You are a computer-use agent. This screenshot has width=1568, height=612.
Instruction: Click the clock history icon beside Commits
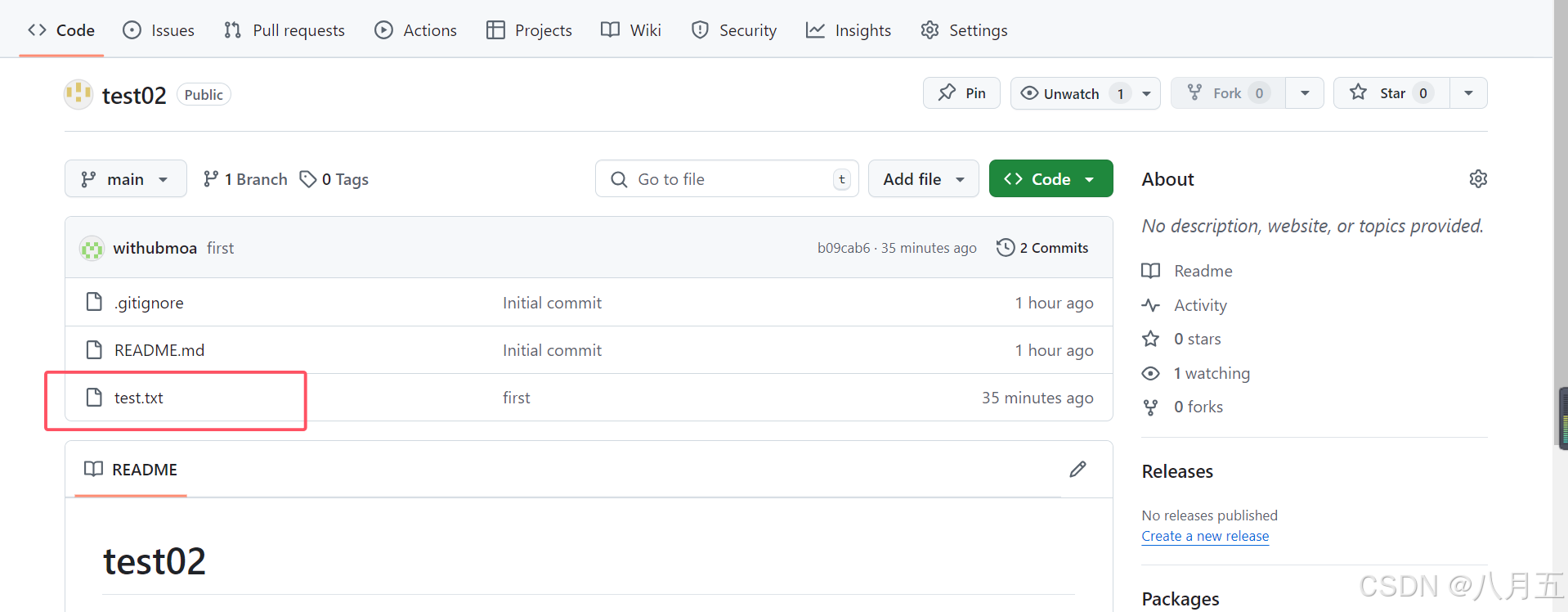(x=1006, y=247)
